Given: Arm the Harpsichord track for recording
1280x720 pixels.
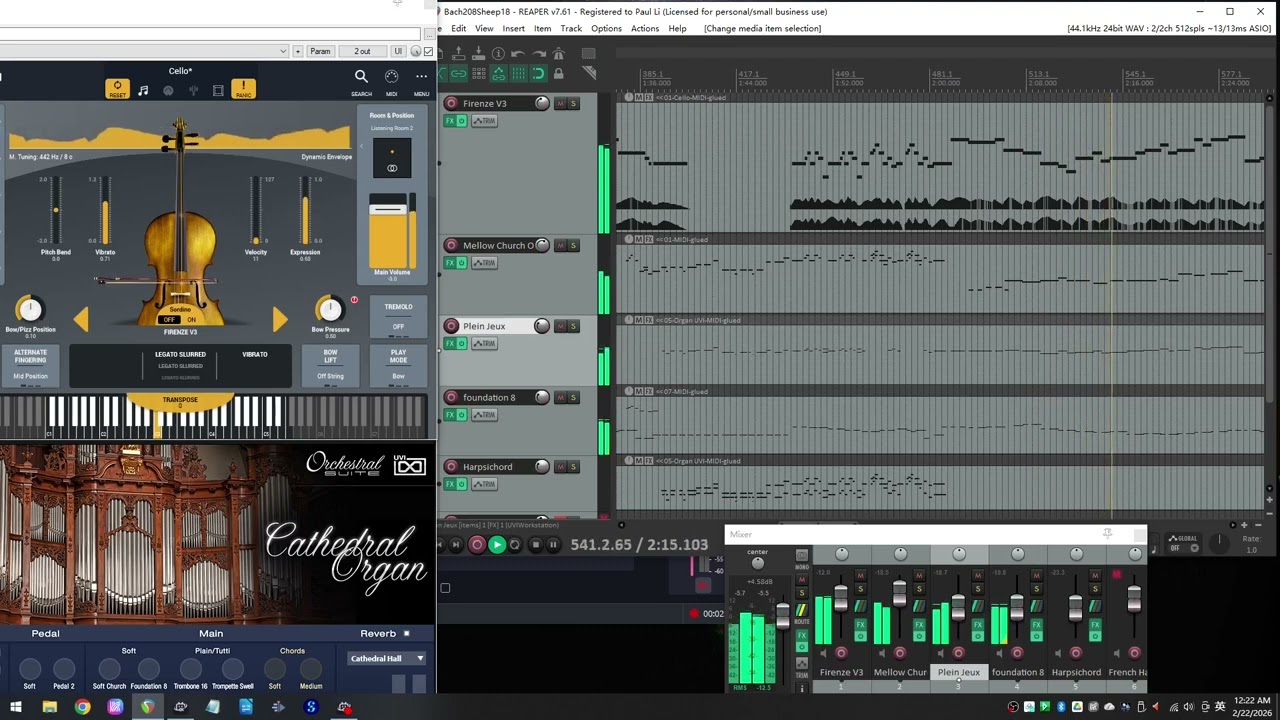Looking at the screenshot, I should click(451, 467).
